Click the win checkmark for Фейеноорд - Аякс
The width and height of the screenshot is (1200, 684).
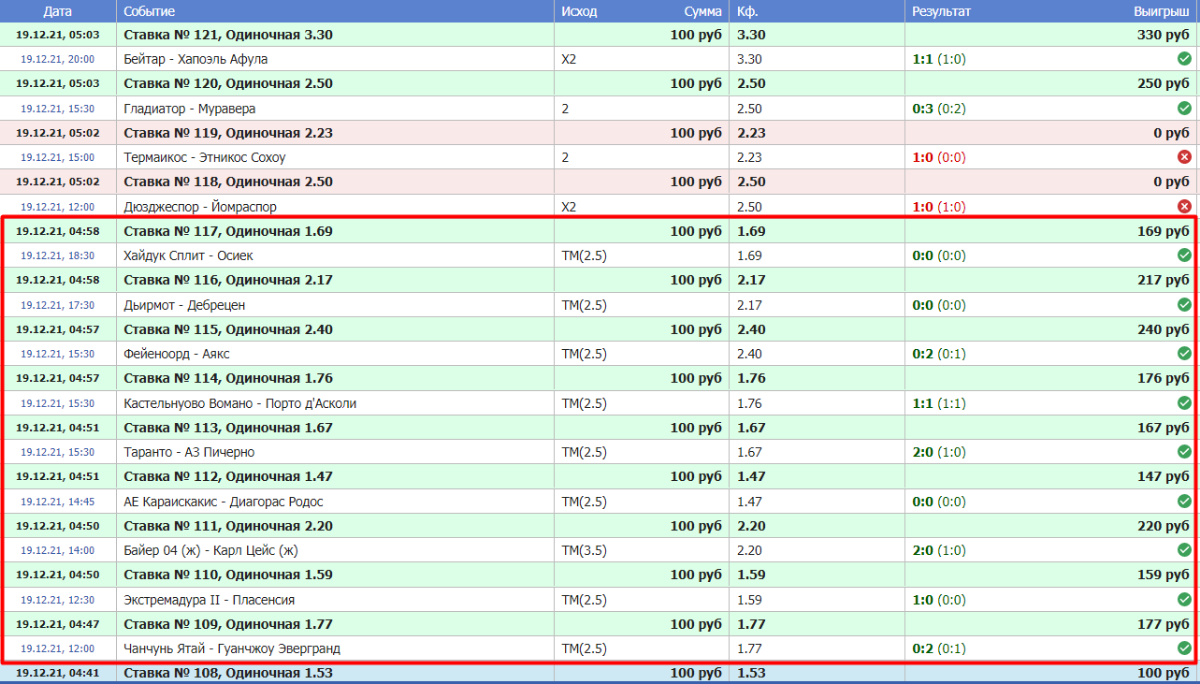pos(1184,353)
